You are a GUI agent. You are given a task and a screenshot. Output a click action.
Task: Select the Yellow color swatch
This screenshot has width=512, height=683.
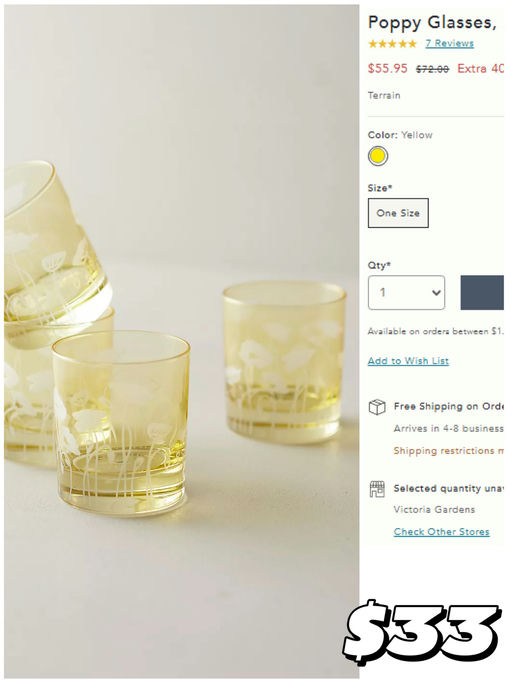coord(378,156)
